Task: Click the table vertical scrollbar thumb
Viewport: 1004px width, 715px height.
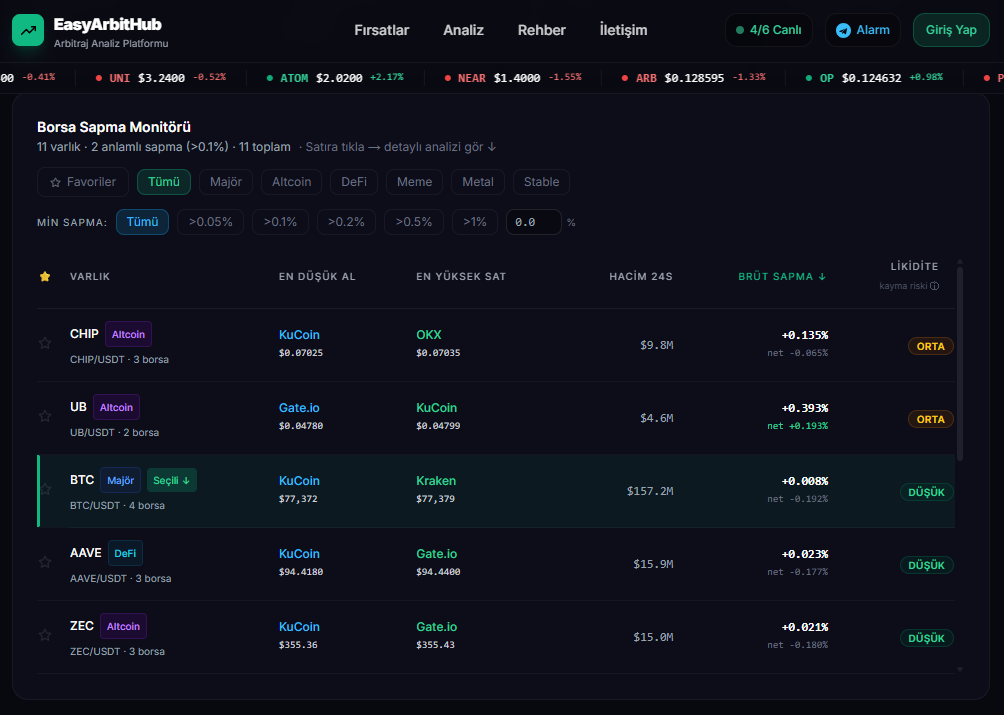Action: pos(959,364)
